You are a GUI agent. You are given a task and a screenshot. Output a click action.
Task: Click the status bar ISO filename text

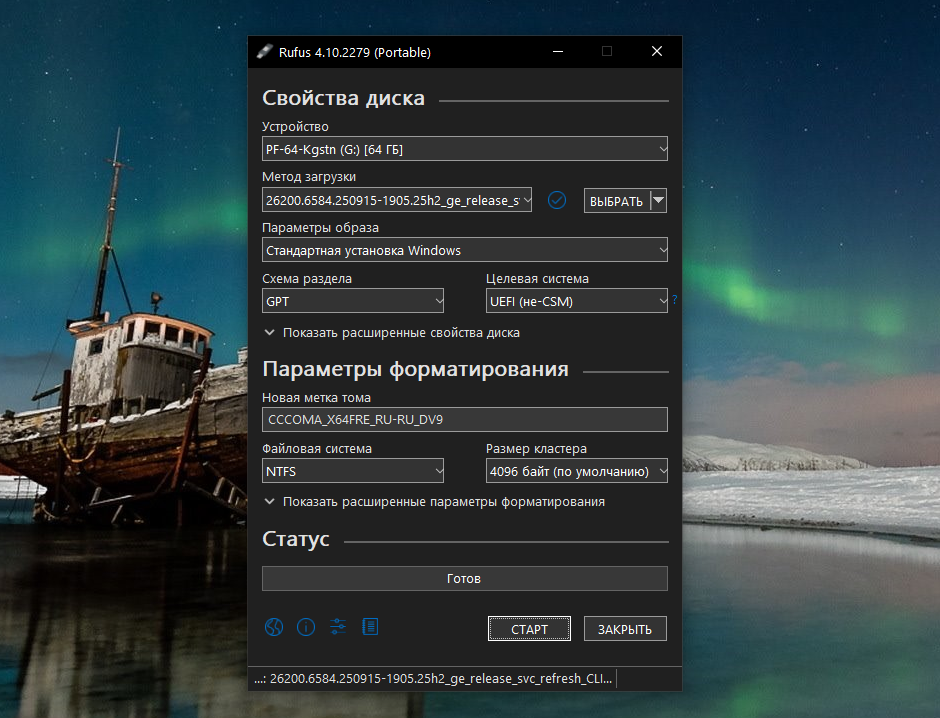433,678
